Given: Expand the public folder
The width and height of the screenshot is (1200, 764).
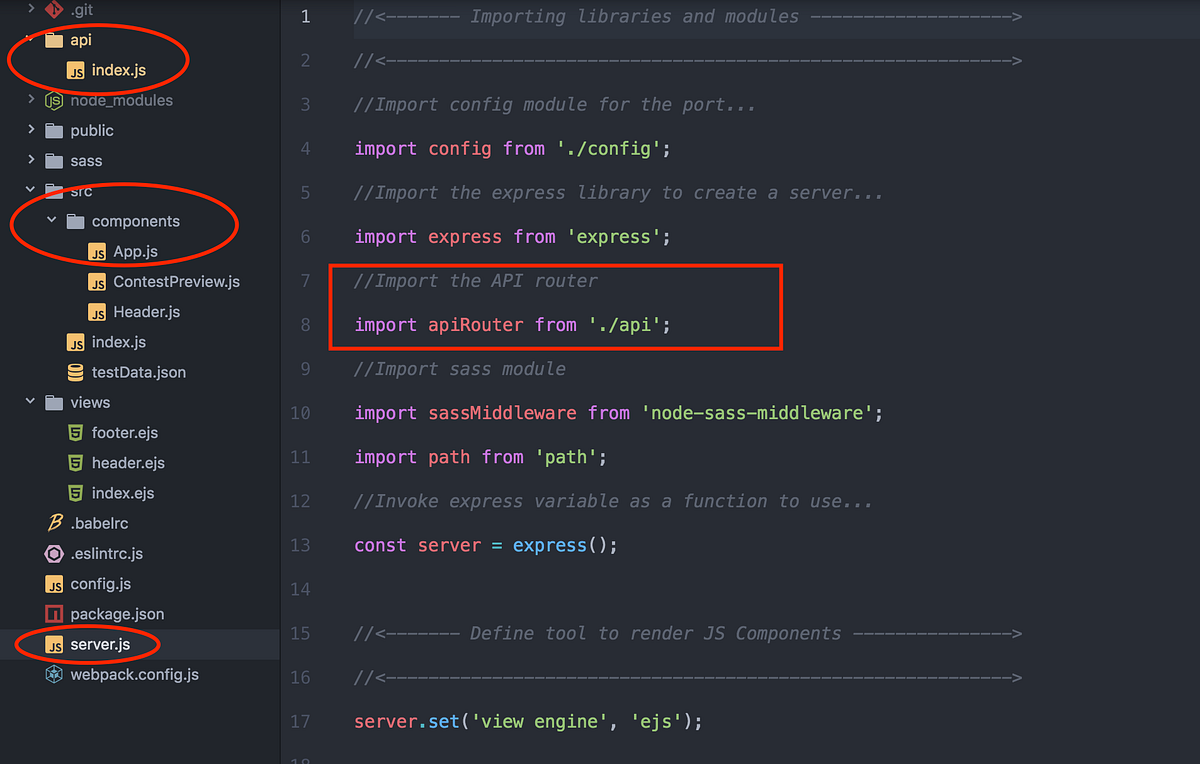Looking at the screenshot, I should coord(30,130).
